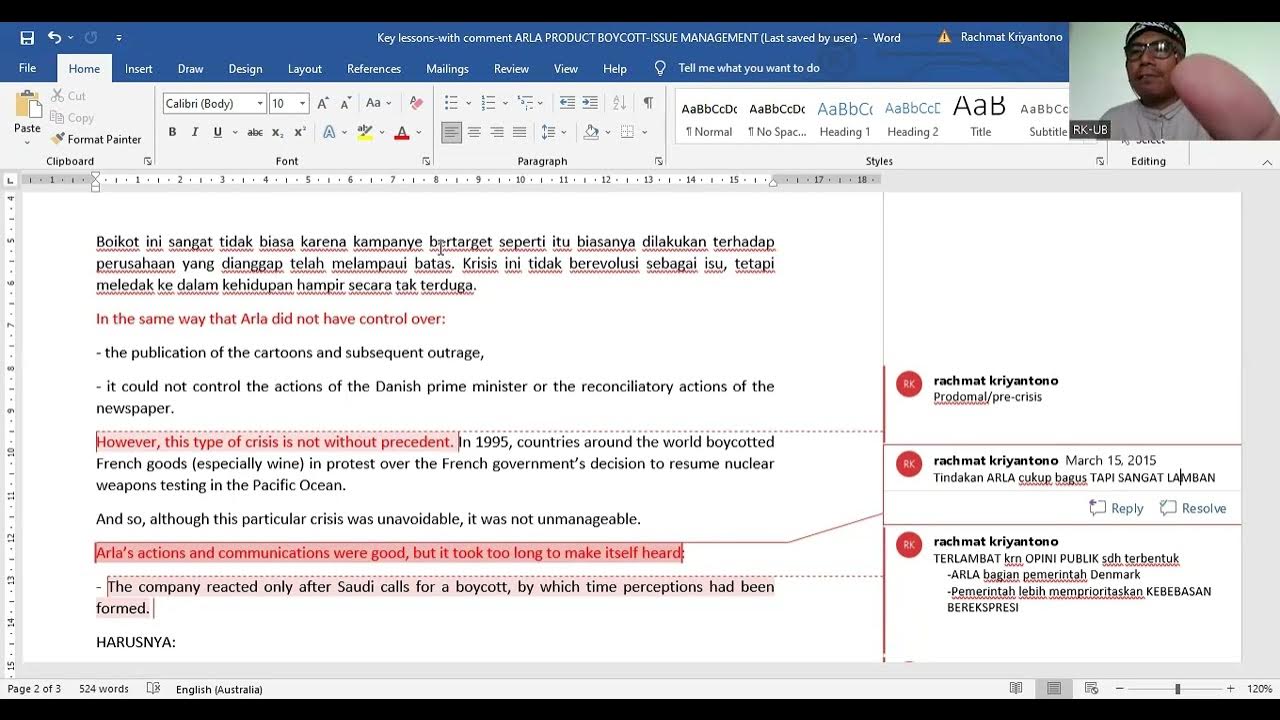The image size is (1280, 720).
Task: Click the Redo button in quick access toolbar
Action: [91, 38]
